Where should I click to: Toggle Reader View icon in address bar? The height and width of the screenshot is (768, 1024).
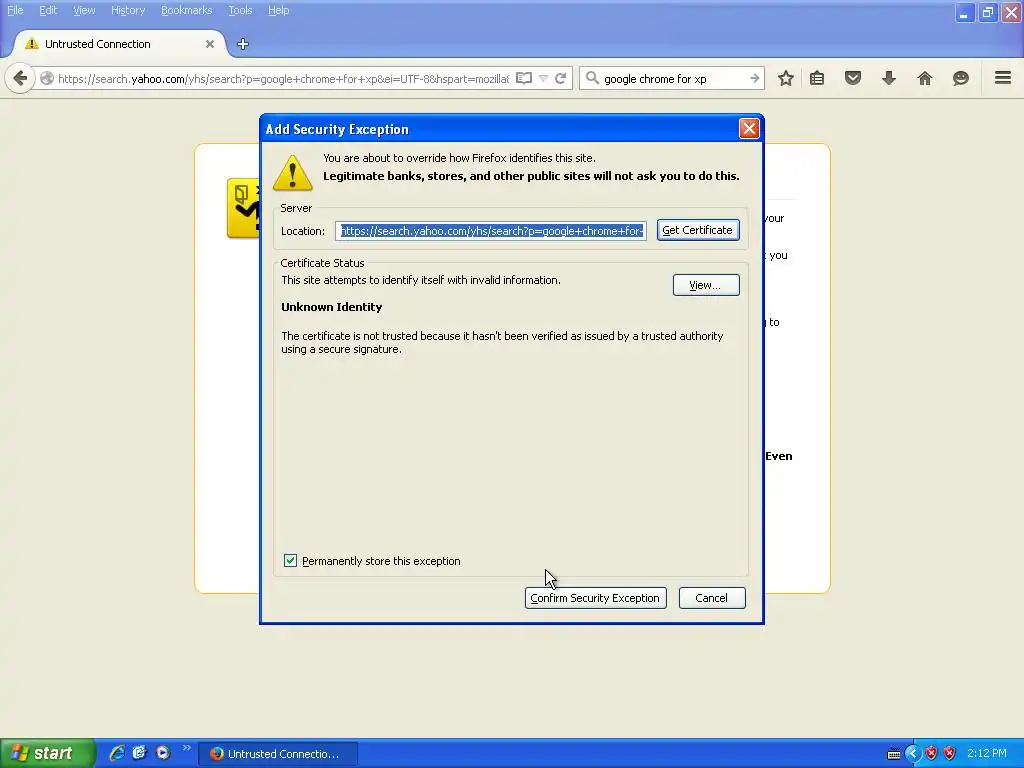point(524,78)
